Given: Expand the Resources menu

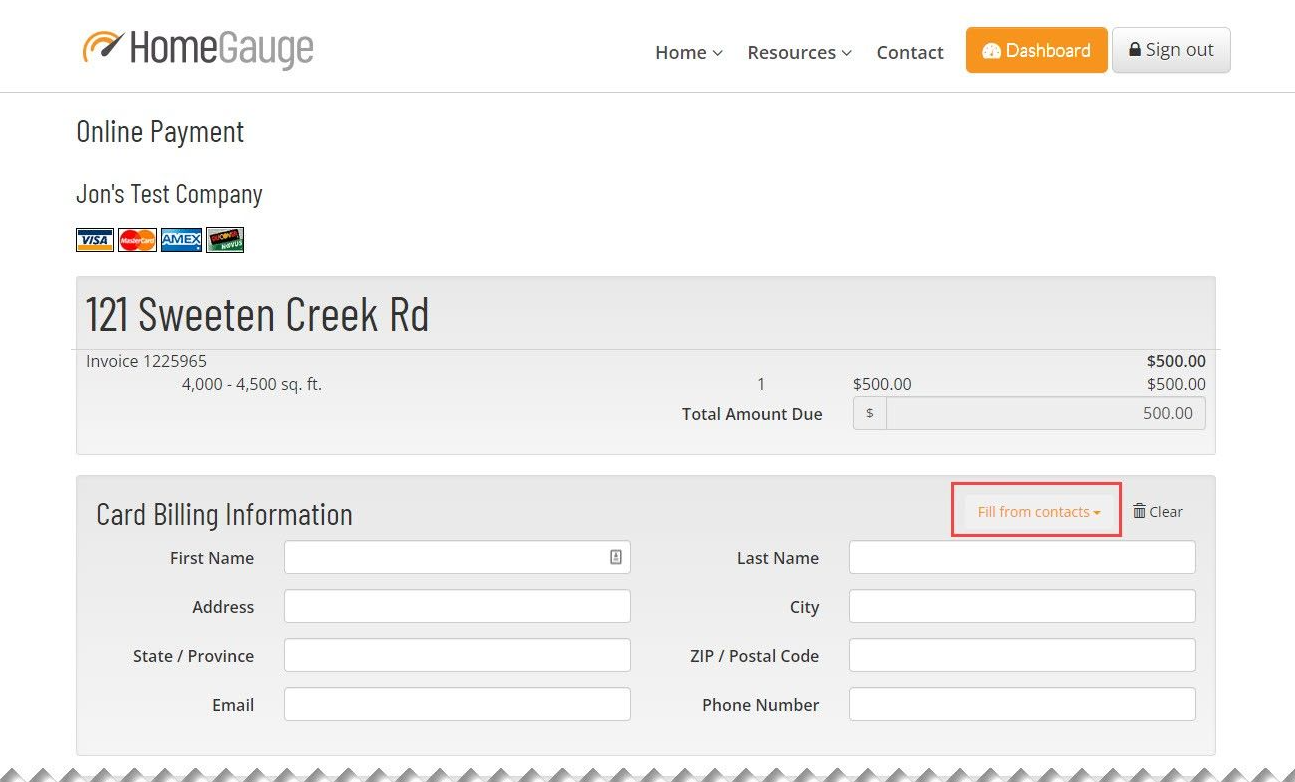Looking at the screenshot, I should pos(799,52).
